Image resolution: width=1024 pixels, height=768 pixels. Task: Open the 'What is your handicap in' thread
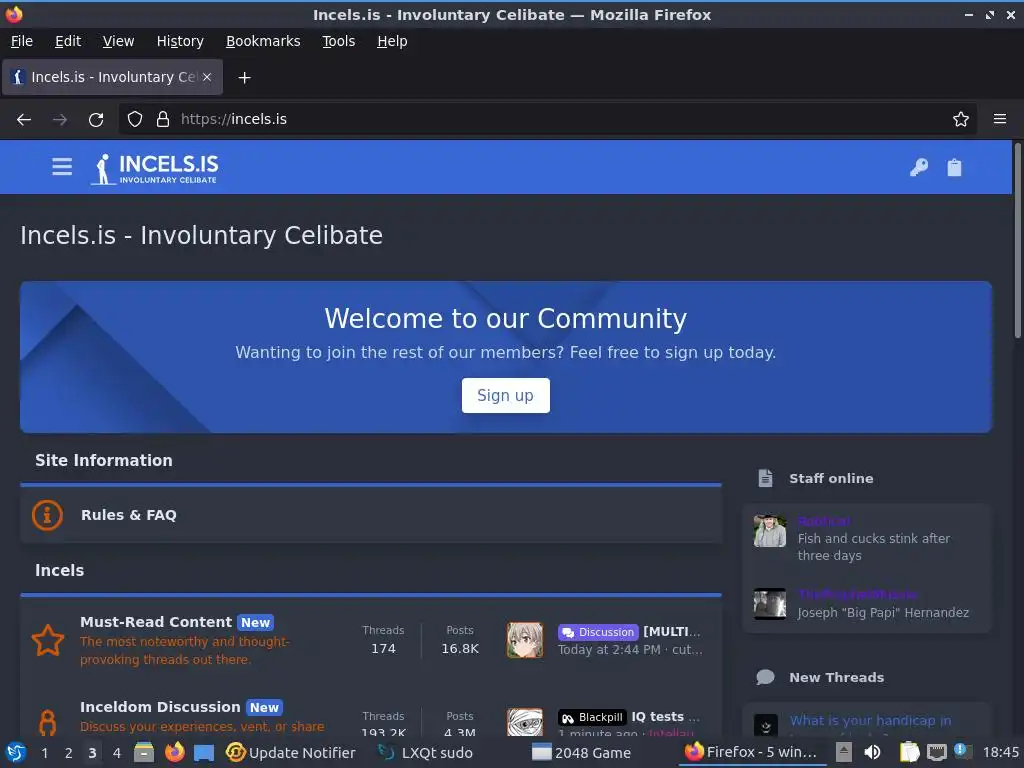pos(871,720)
